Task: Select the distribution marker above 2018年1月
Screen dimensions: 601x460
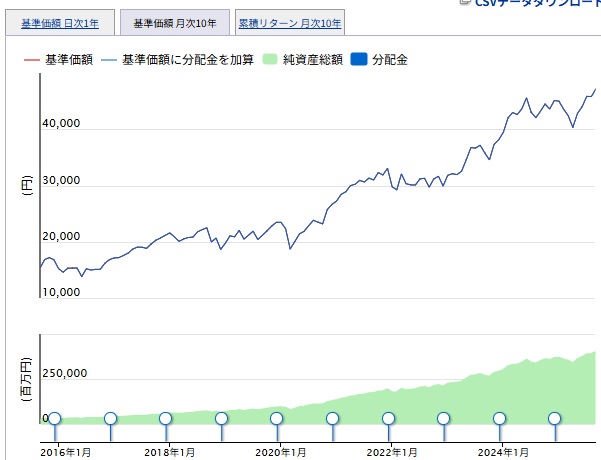Action: (166, 419)
